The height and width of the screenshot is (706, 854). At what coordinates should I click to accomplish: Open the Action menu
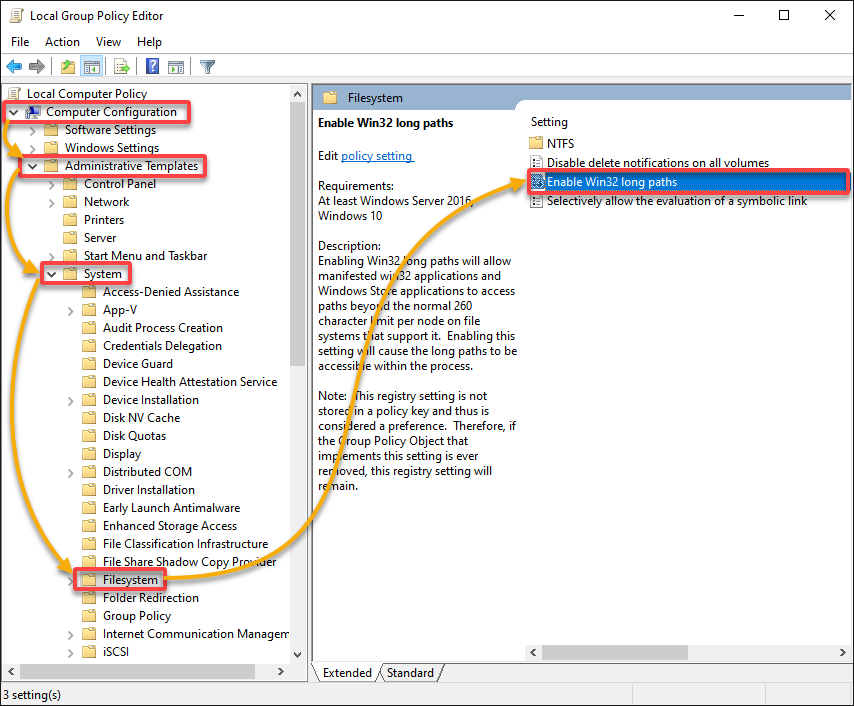point(62,42)
